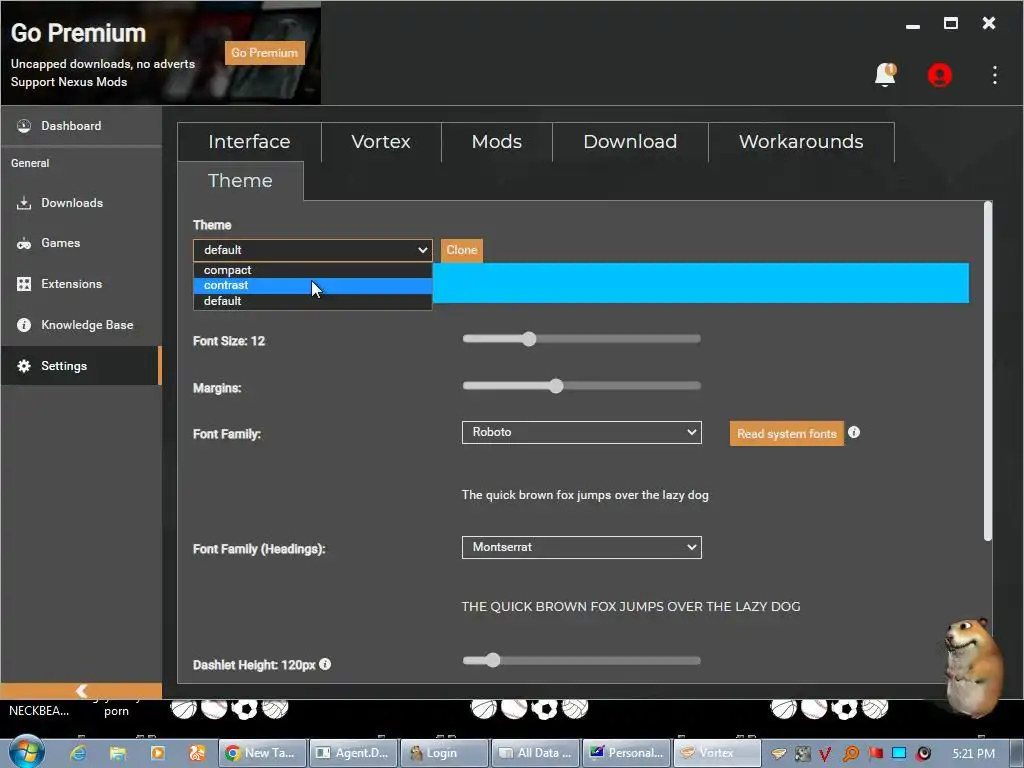The width and height of the screenshot is (1024, 768).
Task: Open UC Browser icon on taskbar
Action: coord(197,752)
